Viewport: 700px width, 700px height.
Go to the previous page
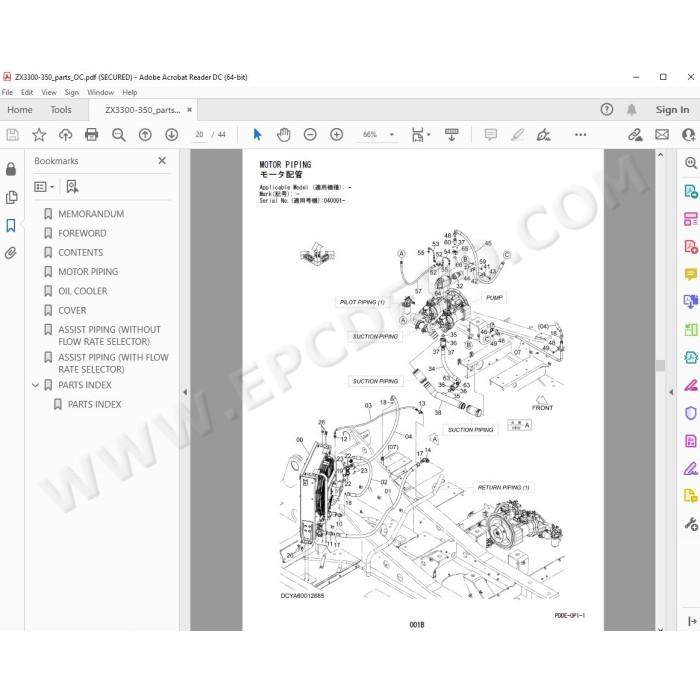(x=145, y=134)
